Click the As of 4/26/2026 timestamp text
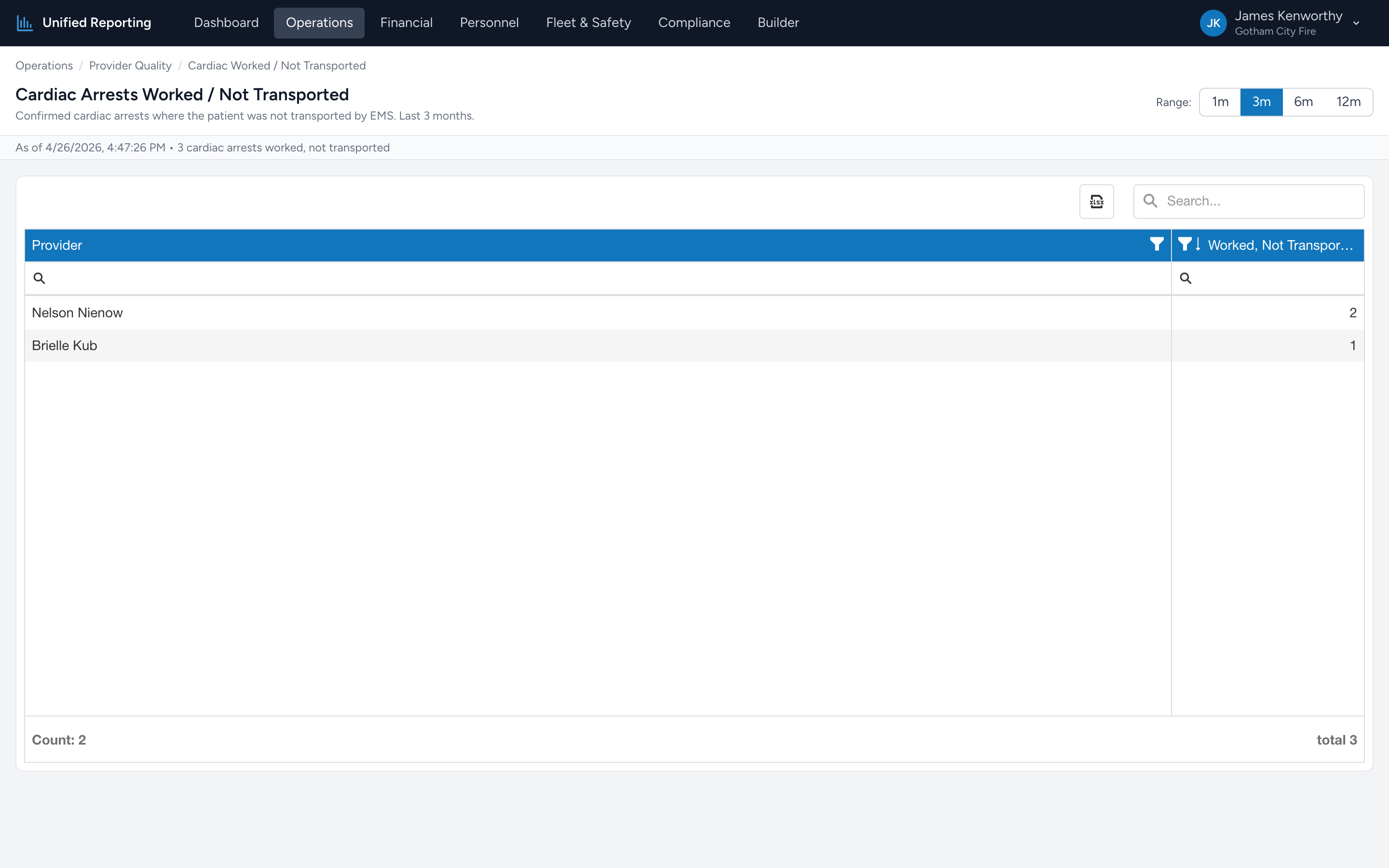The width and height of the screenshot is (1389, 868). coord(90,148)
